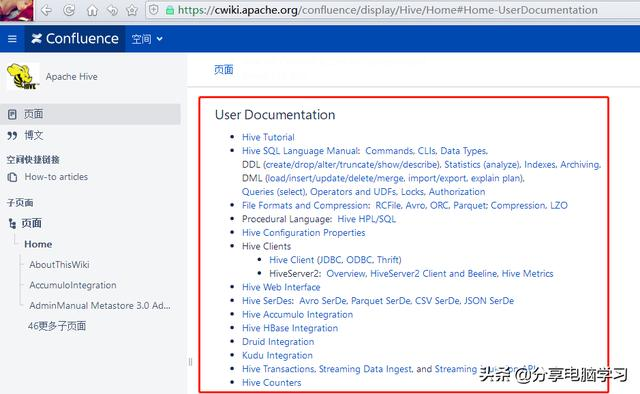Open HiveServer2 Client and Beeline link

pos(433,274)
